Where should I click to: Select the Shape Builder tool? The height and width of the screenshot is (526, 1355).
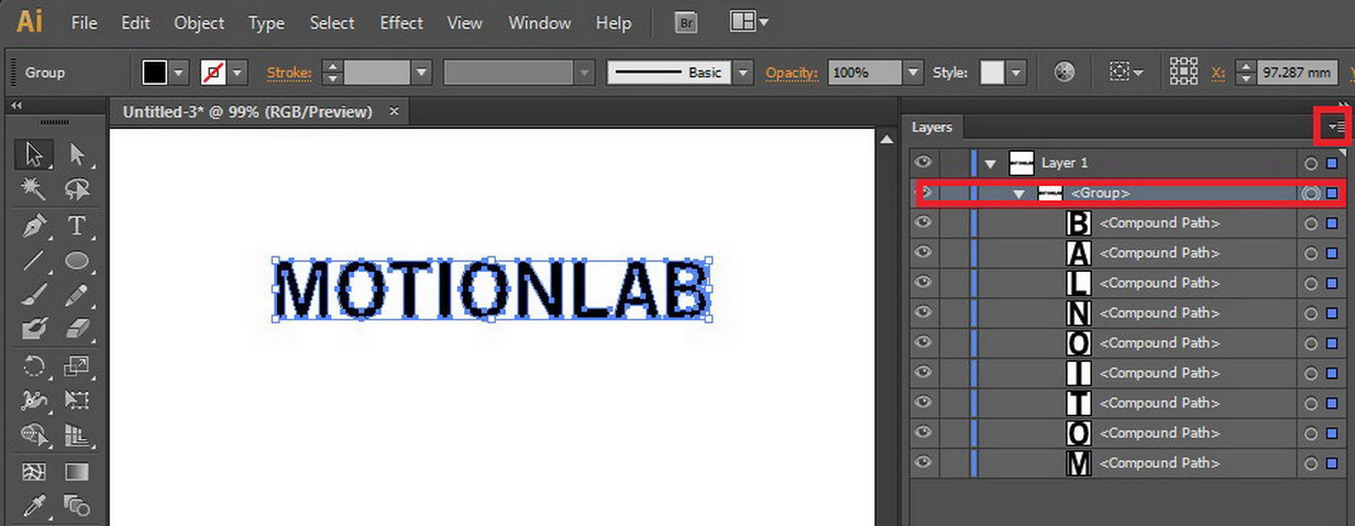(x=34, y=436)
